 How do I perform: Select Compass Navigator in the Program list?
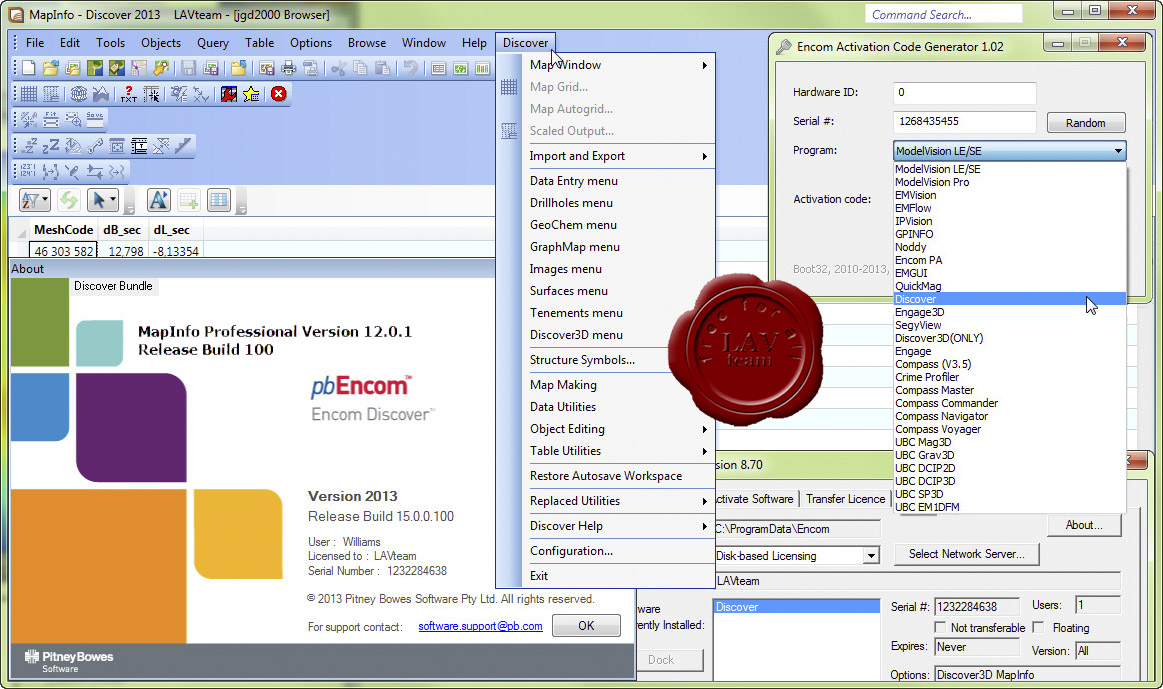[x=1009, y=416]
